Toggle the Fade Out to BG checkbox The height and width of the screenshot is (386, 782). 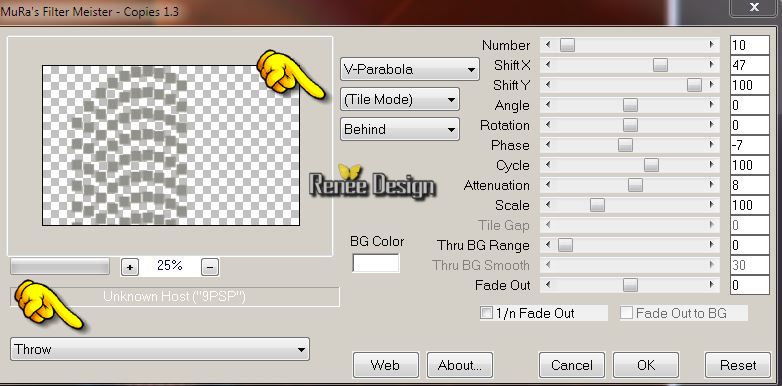pos(626,313)
